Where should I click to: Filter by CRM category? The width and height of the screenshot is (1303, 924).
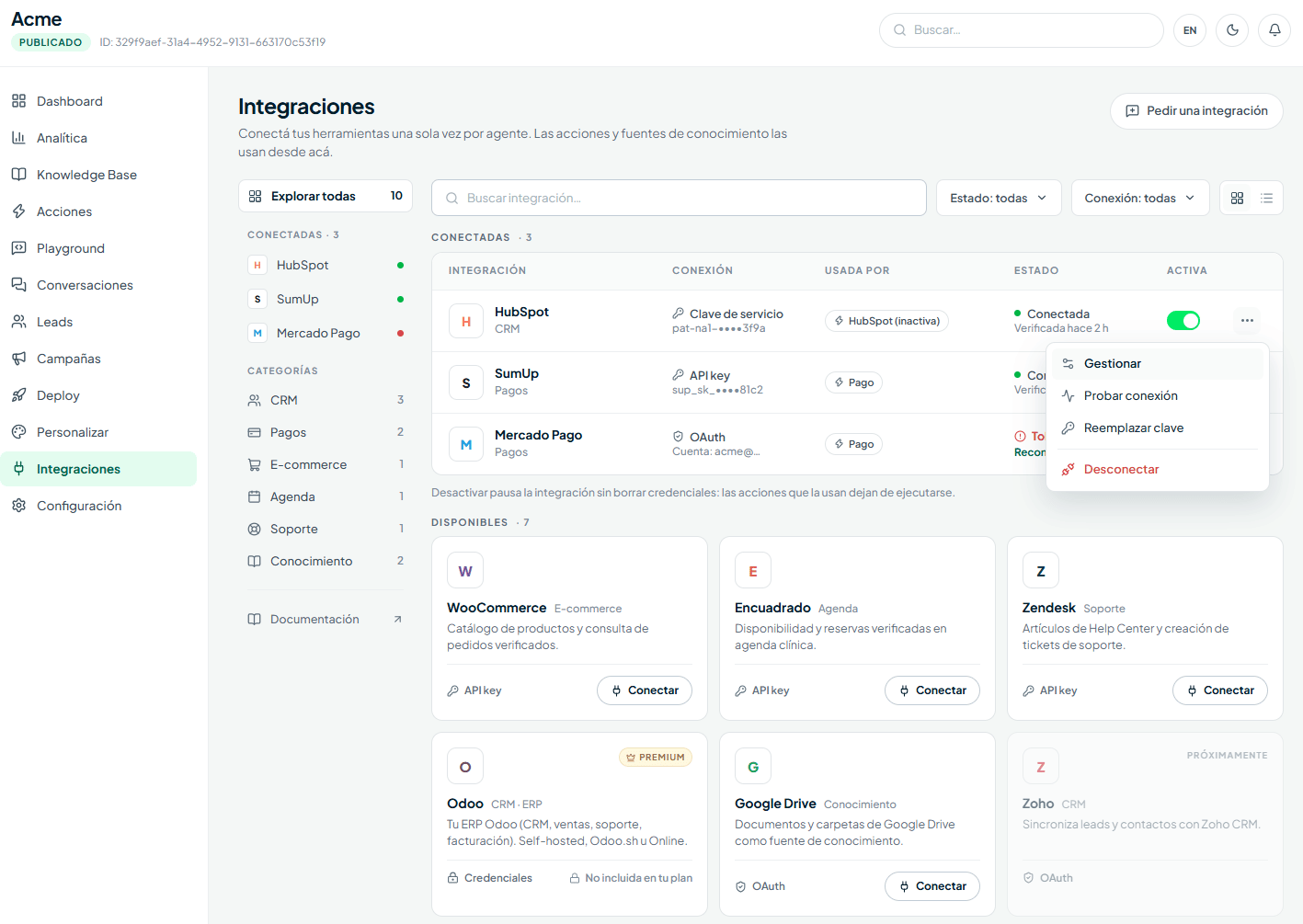[326, 400]
